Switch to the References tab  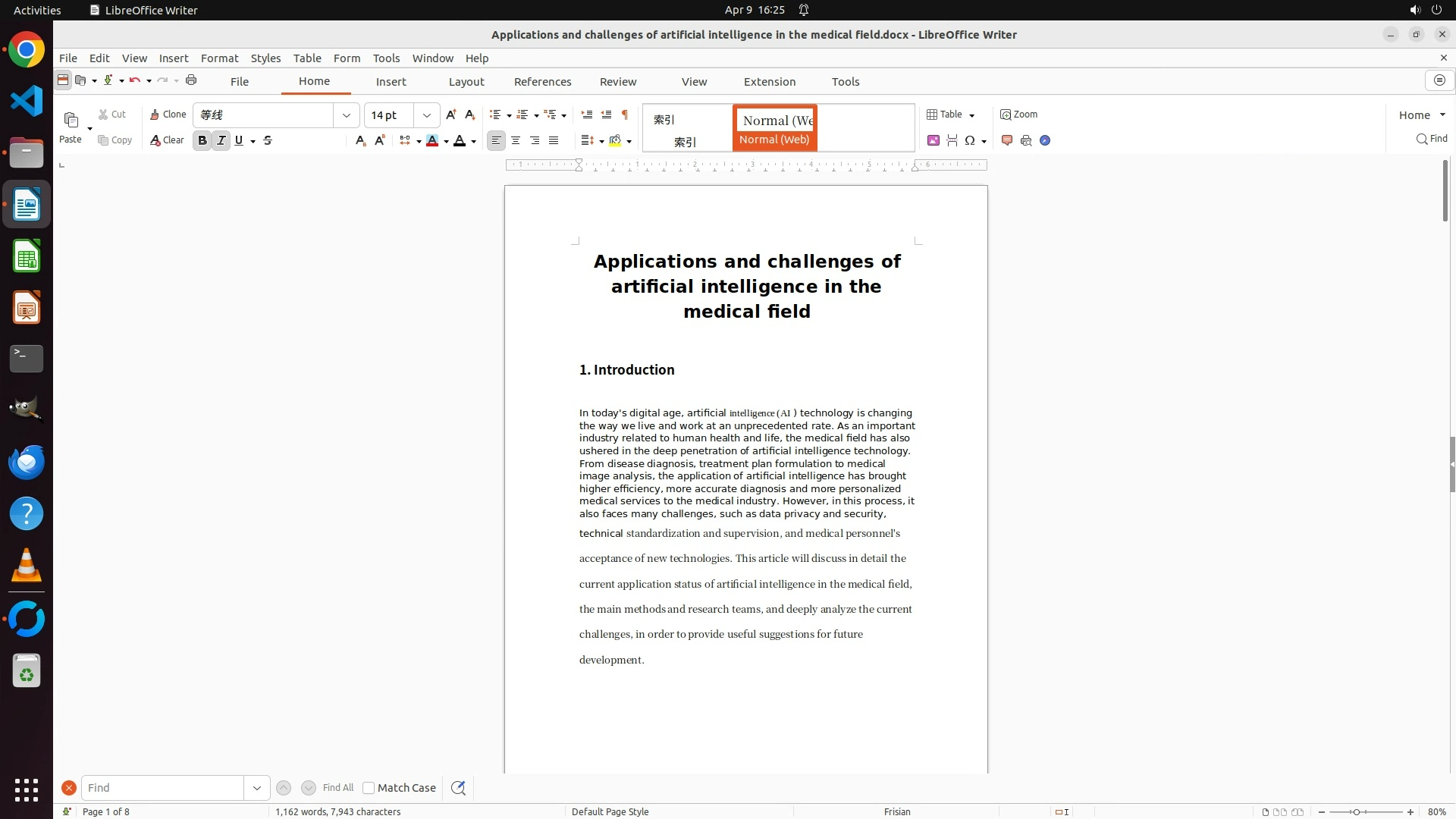click(x=542, y=82)
